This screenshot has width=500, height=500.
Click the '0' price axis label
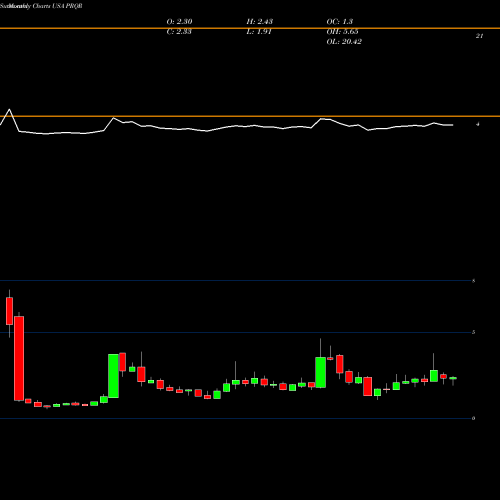click(x=473, y=418)
